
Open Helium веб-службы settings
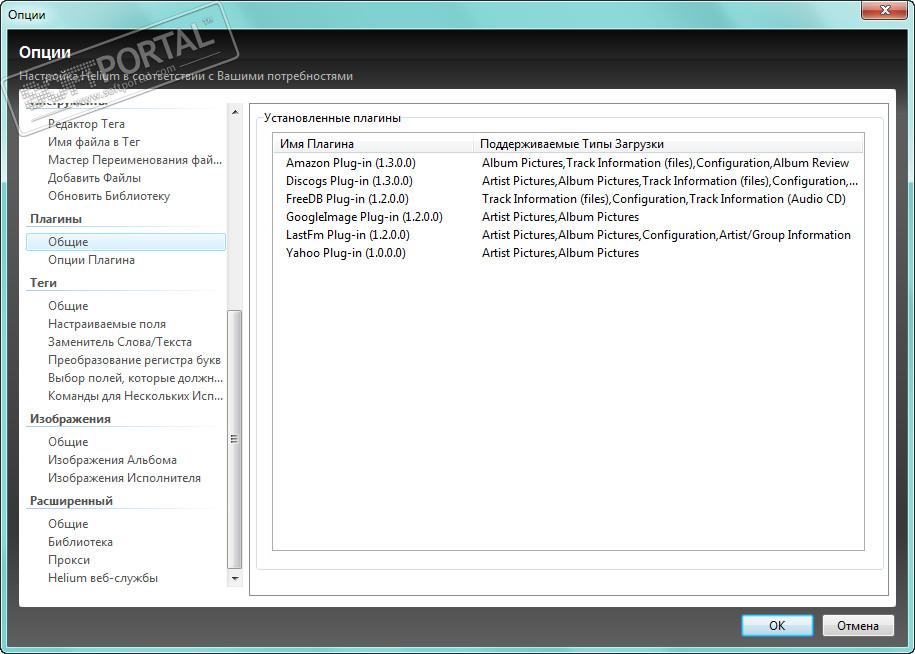coord(103,578)
